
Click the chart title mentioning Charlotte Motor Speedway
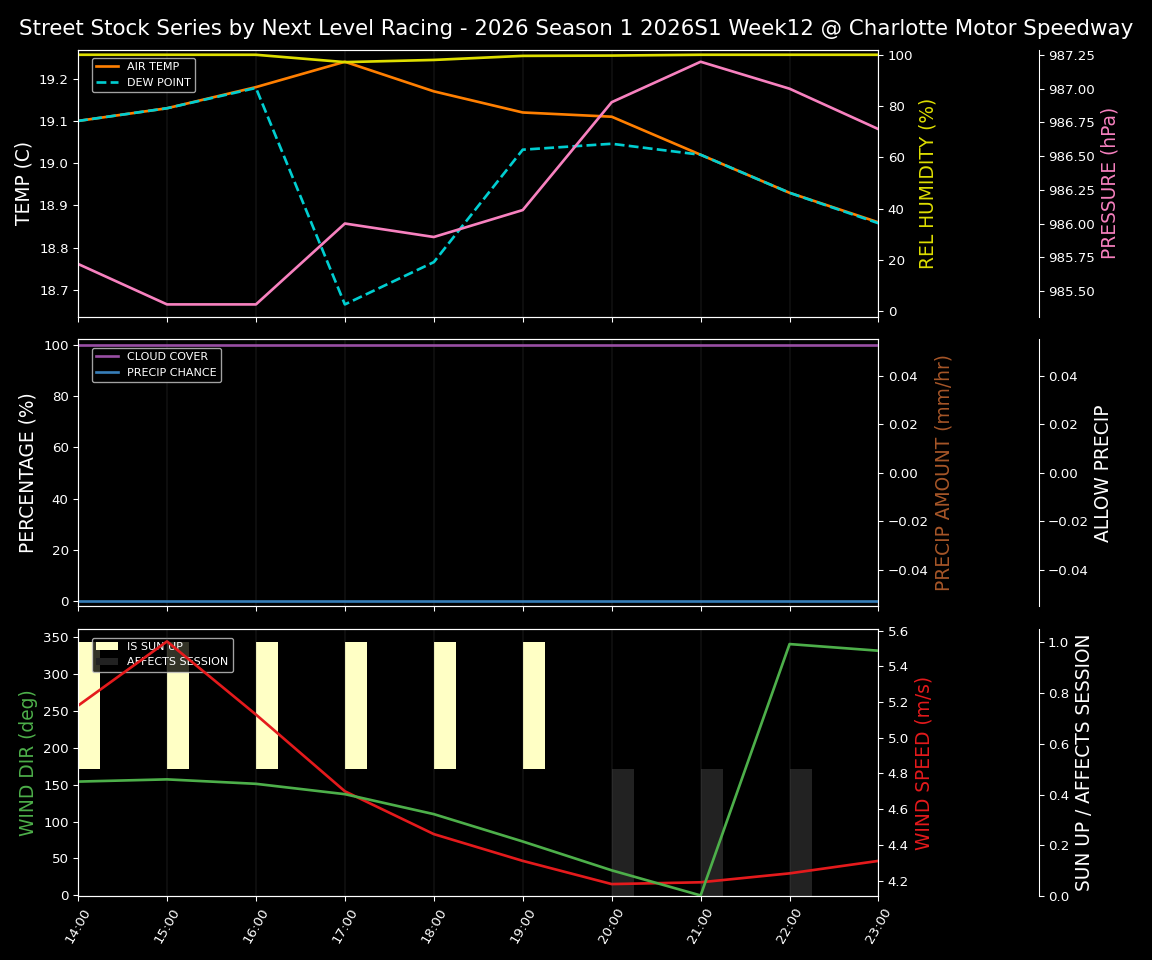[574, 27]
